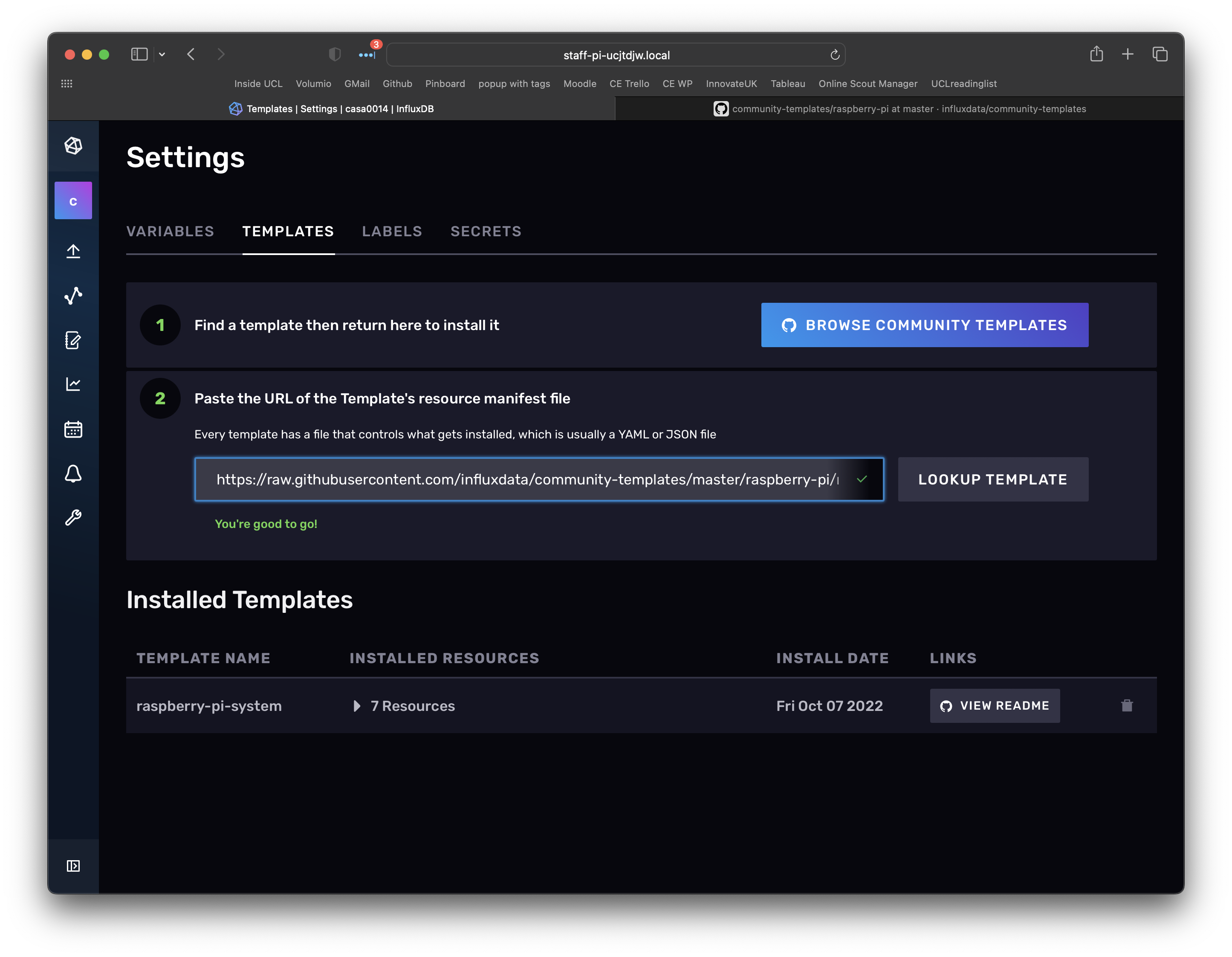This screenshot has height=957, width=1232.
Task: Go forward with Safari forward arrow
Action: coord(220,54)
